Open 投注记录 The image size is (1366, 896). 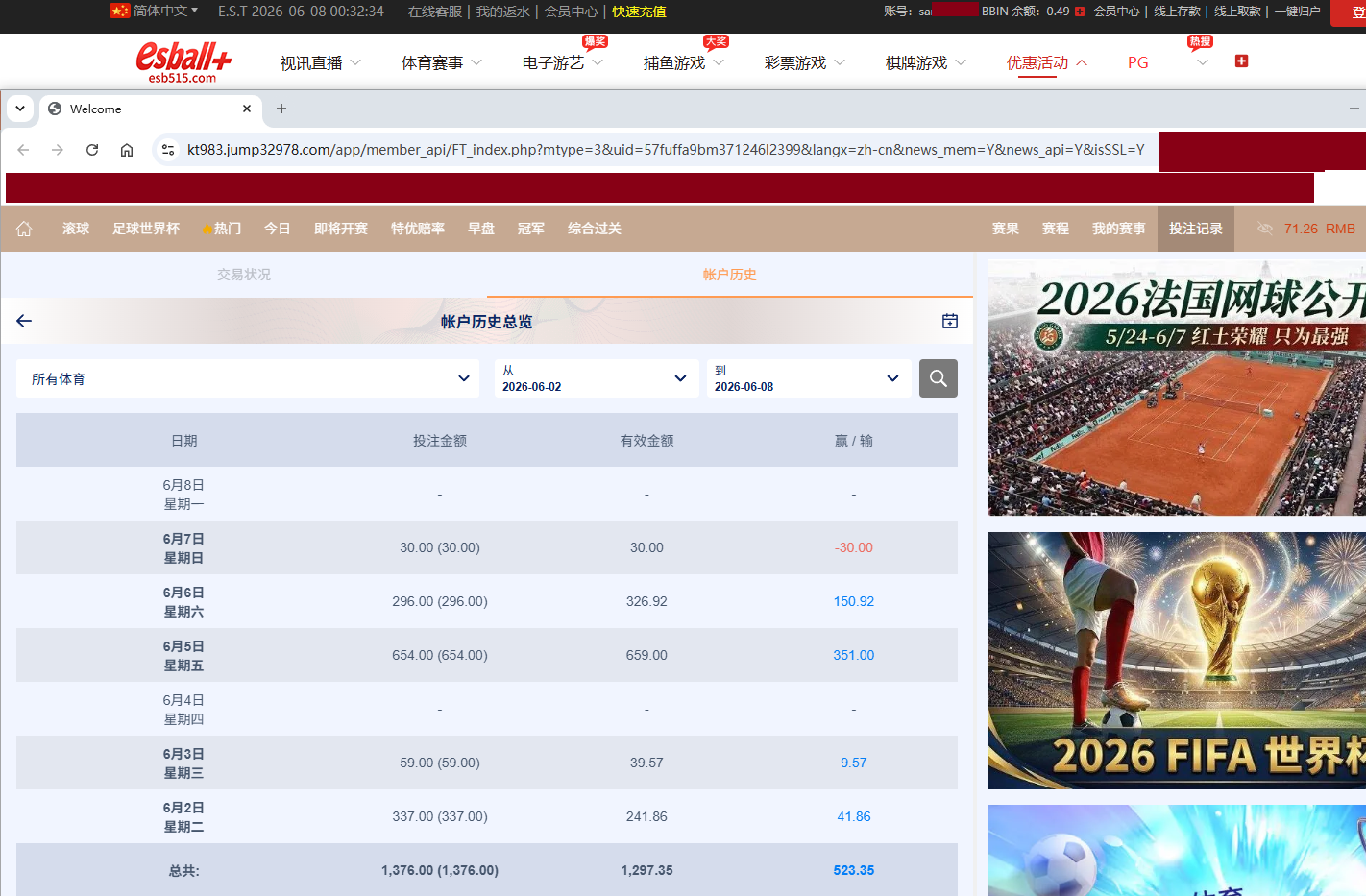click(x=1196, y=229)
